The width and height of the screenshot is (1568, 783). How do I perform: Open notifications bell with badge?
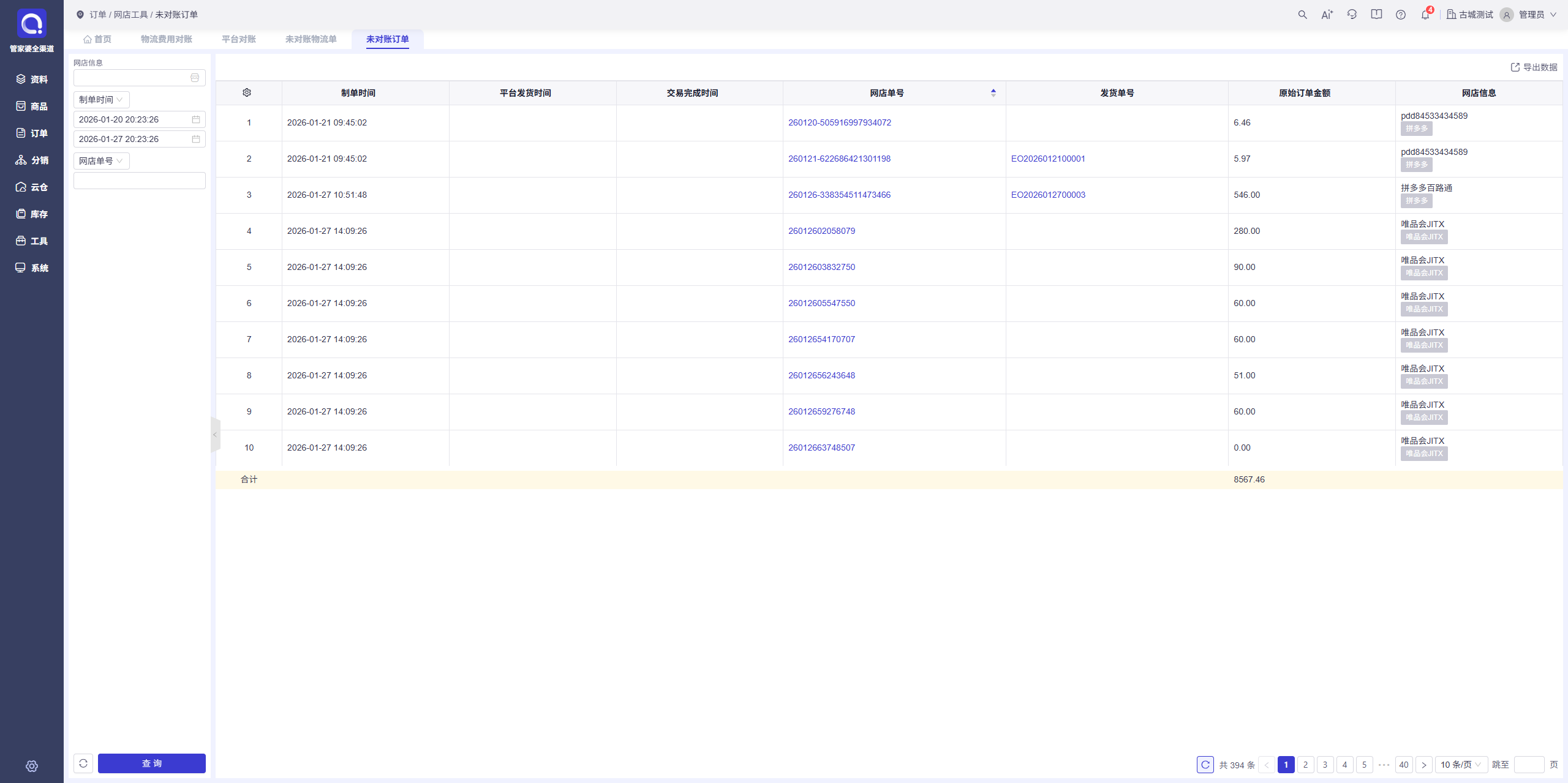[x=1426, y=14]
